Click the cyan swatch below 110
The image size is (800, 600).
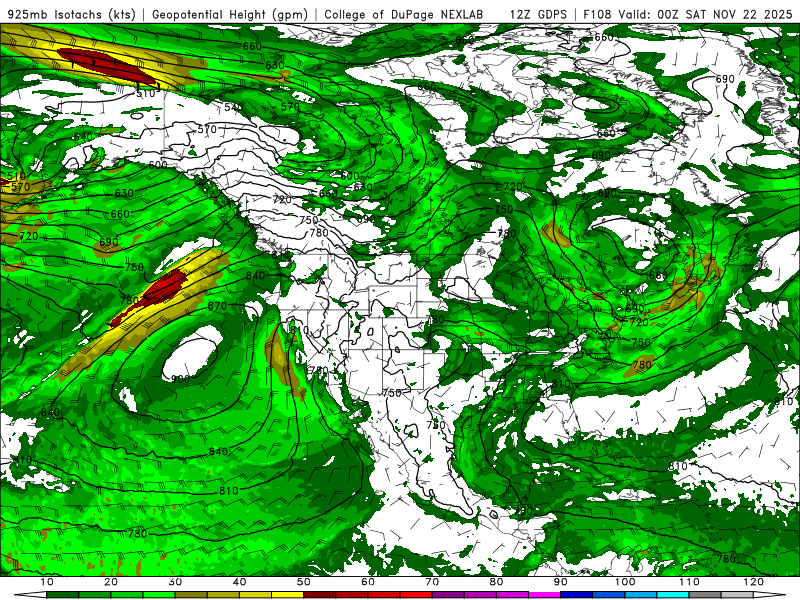coord(672,595)
